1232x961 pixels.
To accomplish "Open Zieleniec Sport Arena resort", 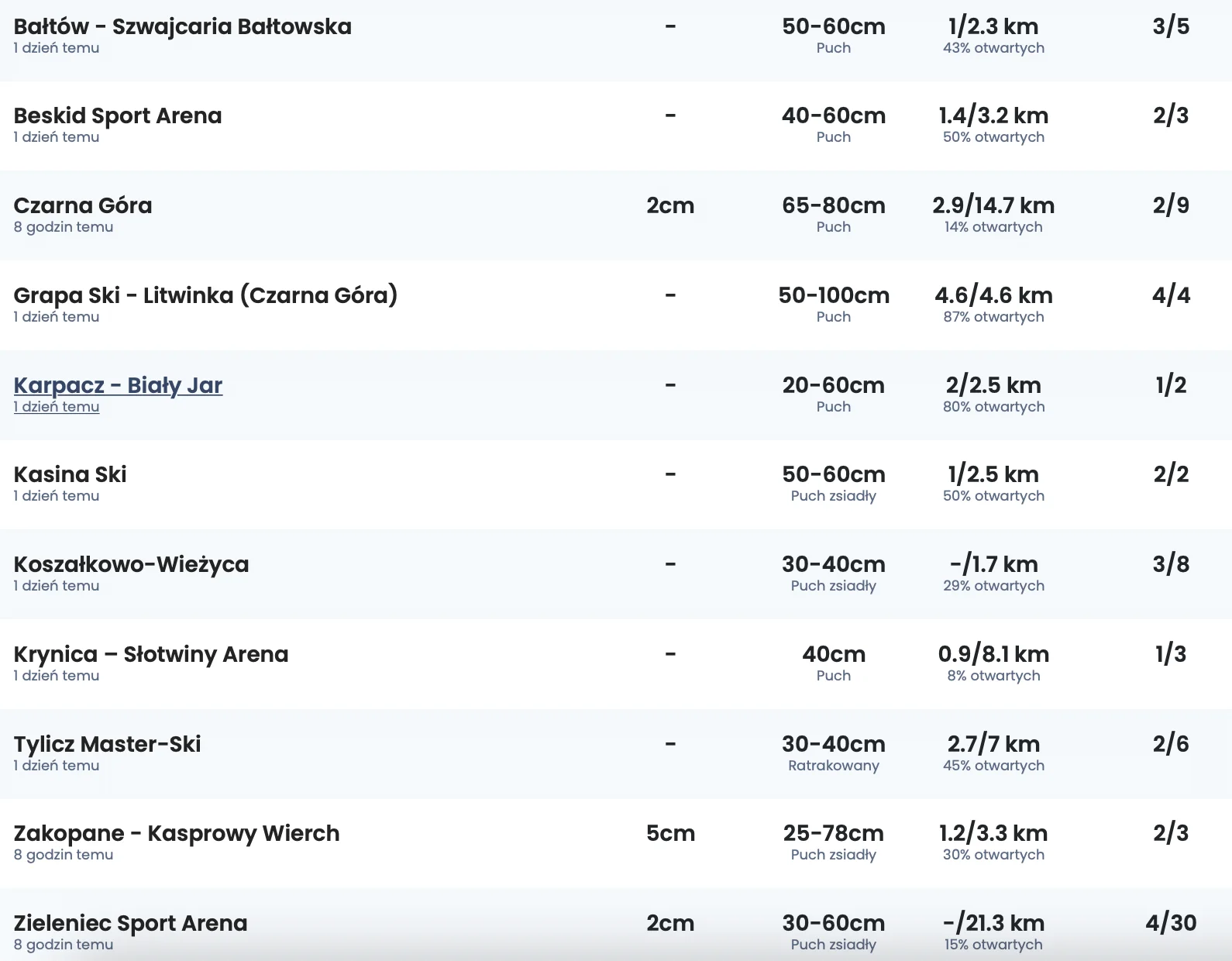I will 131,923.
